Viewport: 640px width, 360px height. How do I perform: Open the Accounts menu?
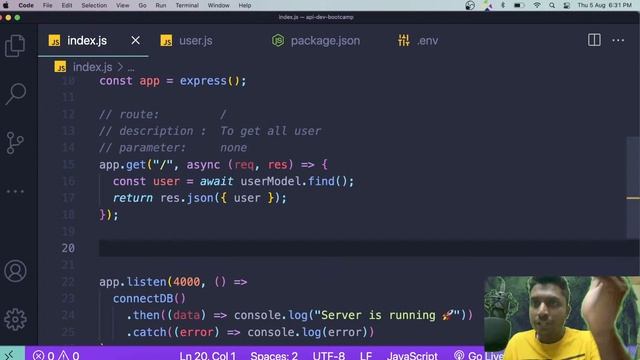(16, 271)
